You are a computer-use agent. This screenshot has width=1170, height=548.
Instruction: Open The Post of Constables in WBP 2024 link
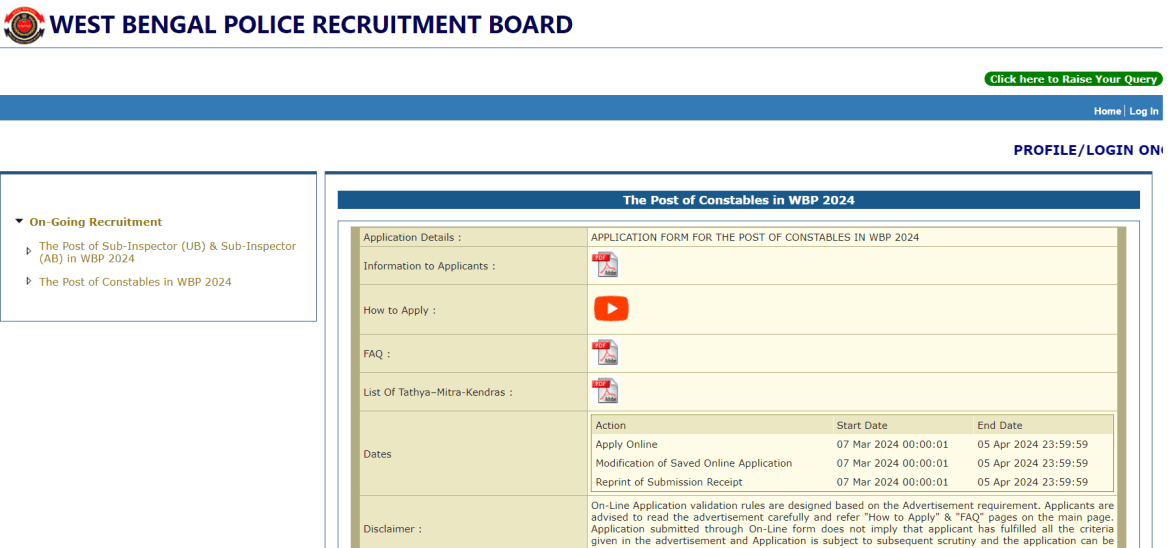click(x=135, y=282)
